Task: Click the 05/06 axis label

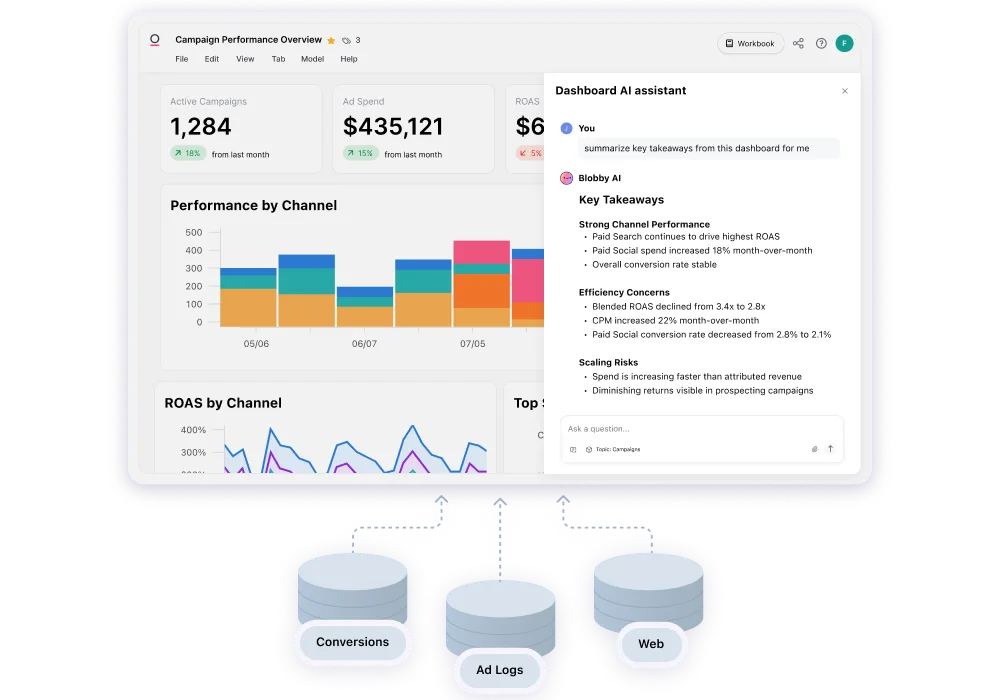Action: pyautogui.click(x=256, y=344)
